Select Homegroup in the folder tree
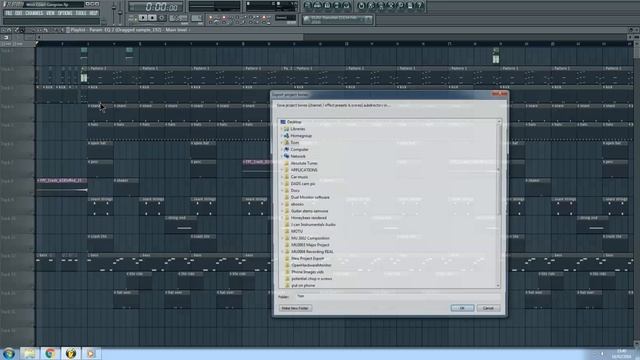640x360 pixels. pyautogui.click(x=301, y=136)
